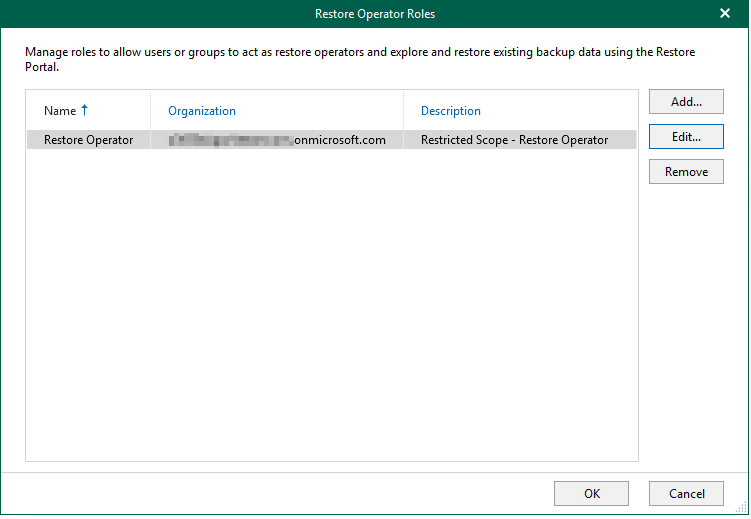Click the Add... button
This screenshot has width=751, height=519.
pos(685,102)
